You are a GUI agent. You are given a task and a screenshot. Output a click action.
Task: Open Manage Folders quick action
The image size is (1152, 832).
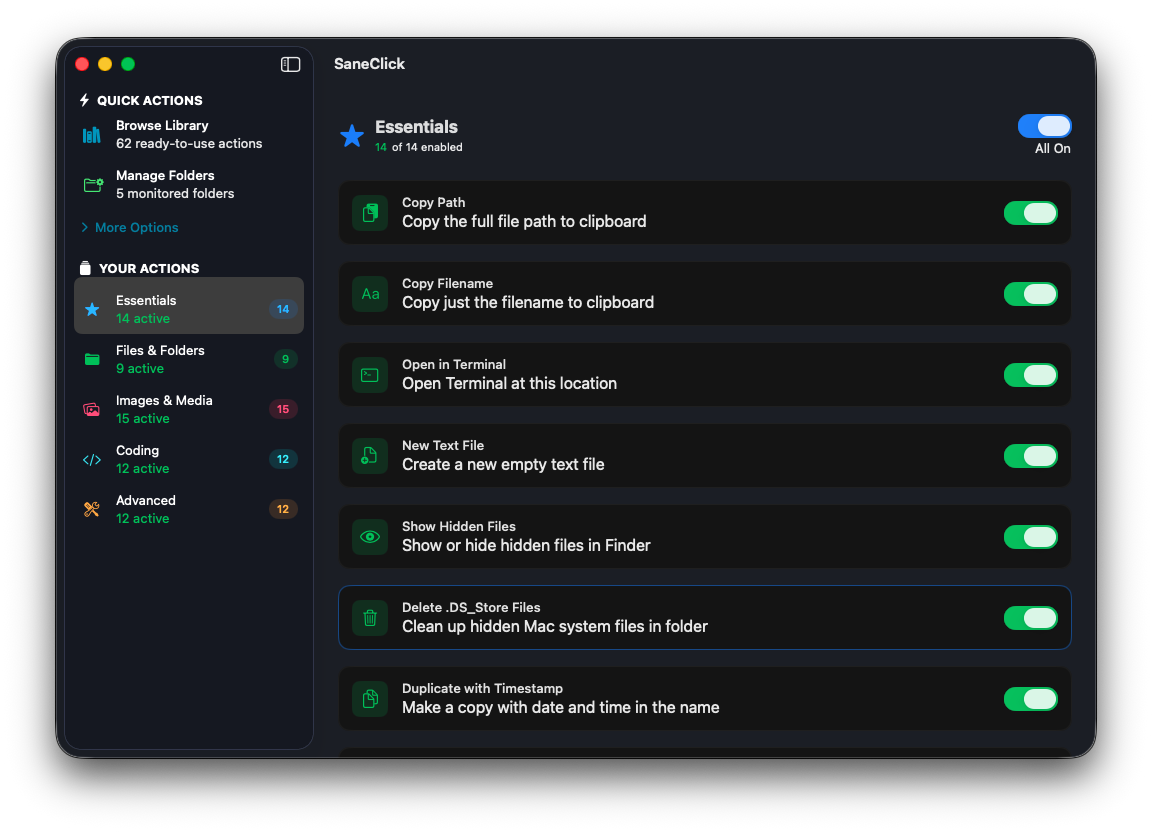coord(189,184)
